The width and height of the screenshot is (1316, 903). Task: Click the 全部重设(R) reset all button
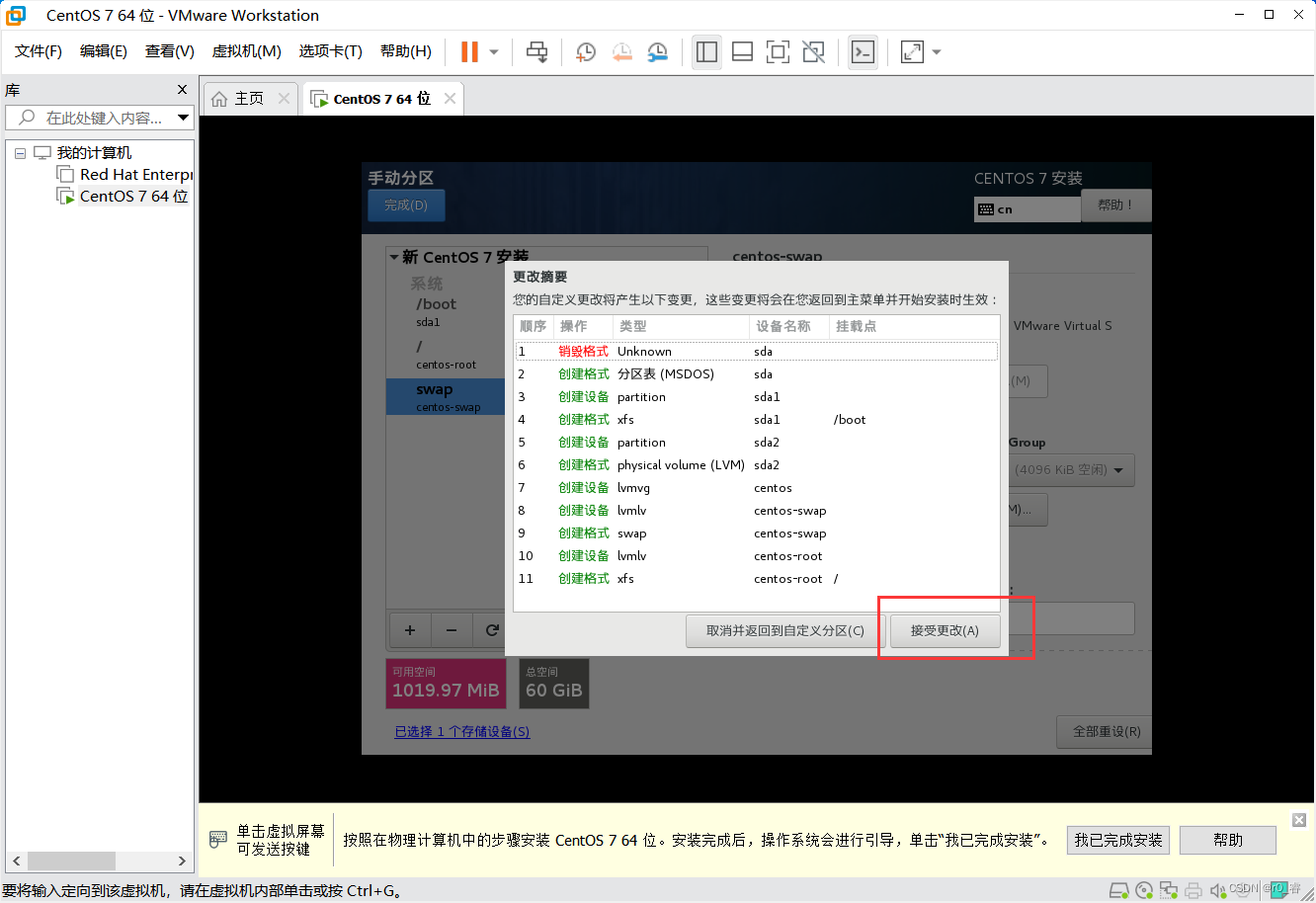[x=1107, y=732]
